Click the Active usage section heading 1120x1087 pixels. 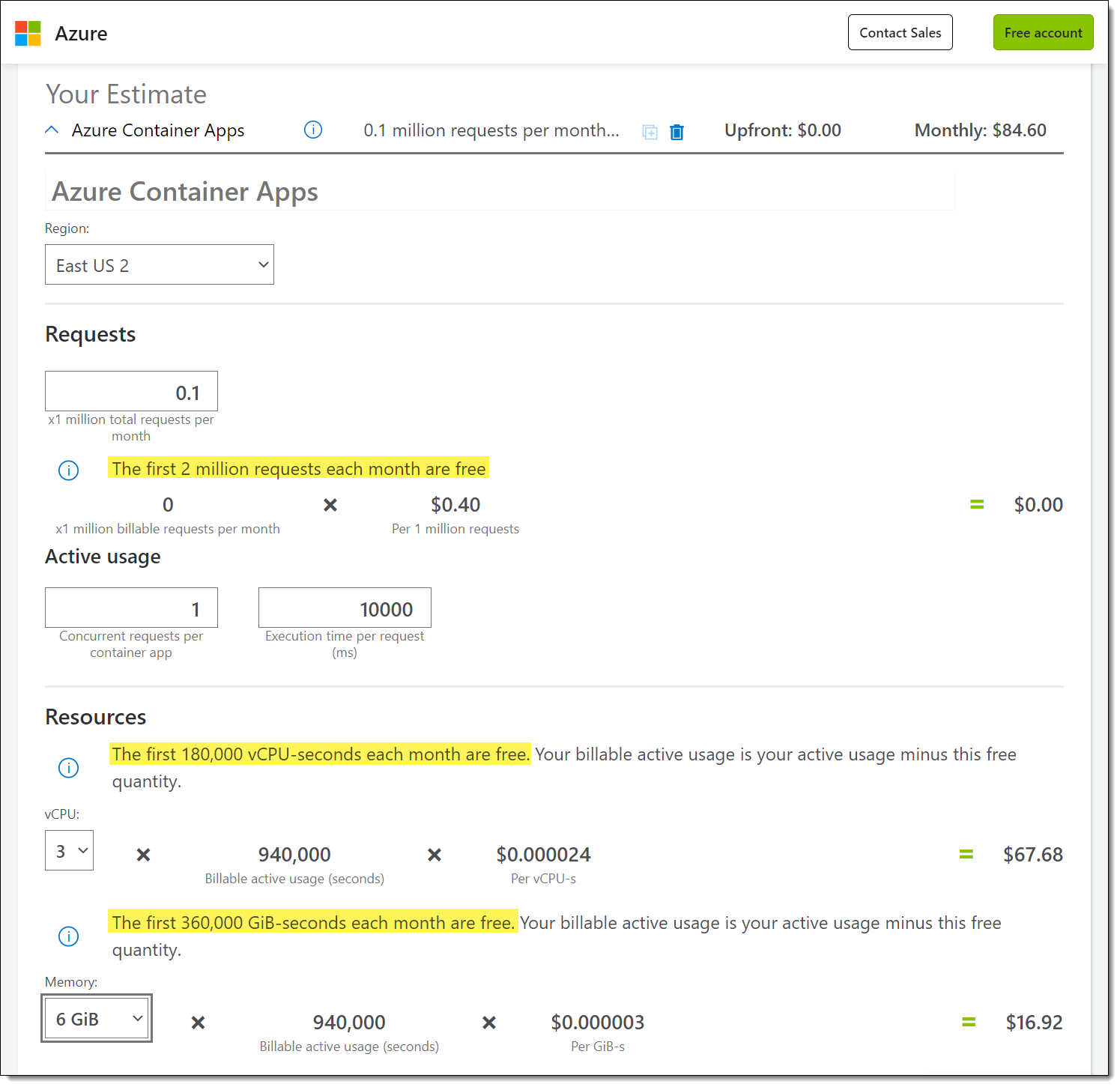(103, 557)
